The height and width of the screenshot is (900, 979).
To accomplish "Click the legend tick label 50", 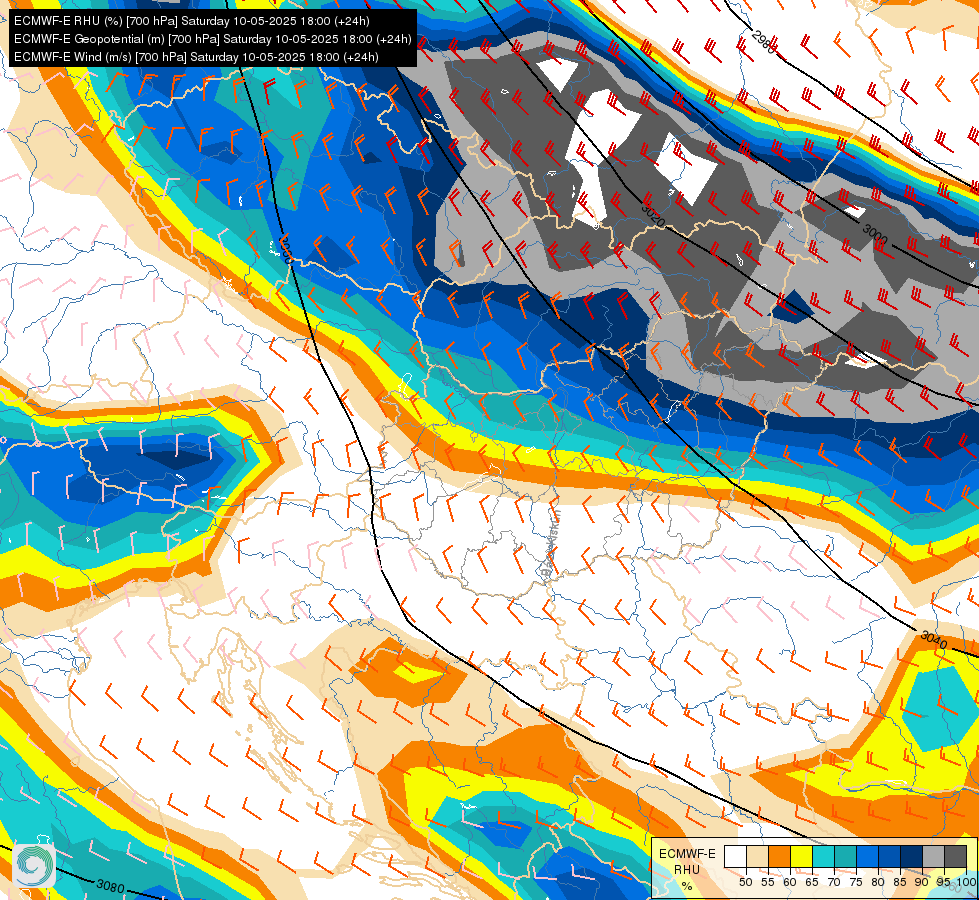I will pyautogui.click(x=745, y=882).
